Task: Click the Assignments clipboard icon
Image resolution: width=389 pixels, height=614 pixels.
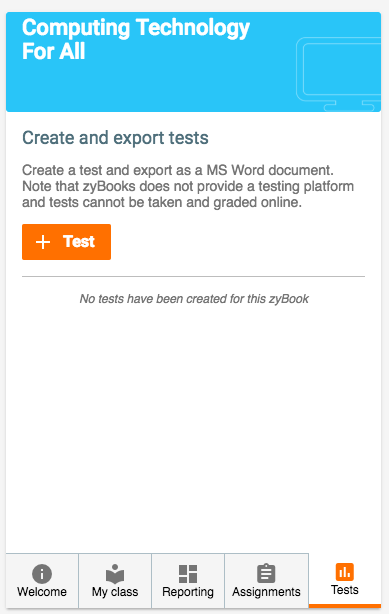Action: 266,574
